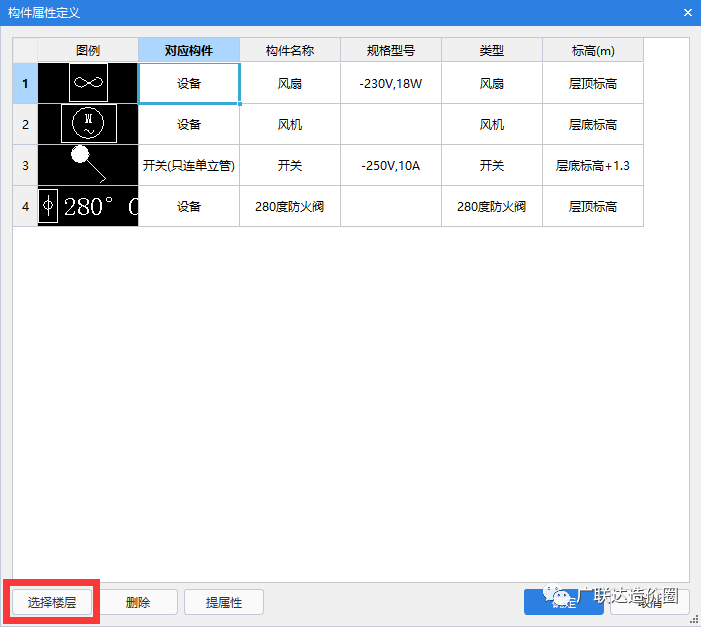Image resolution: width=701 pixels, height=627 pixels.
Task: Select the 280度防火阀 component name cell
Action: pyautogui.click(x=290, y=206)
